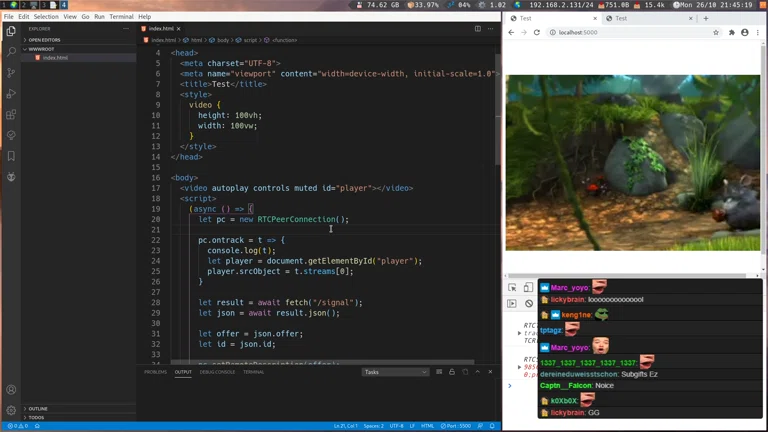This screenshot has width=768, height=432.
Task: Select index.html in the Explorer tree
Action: click(x=55, y=58)
